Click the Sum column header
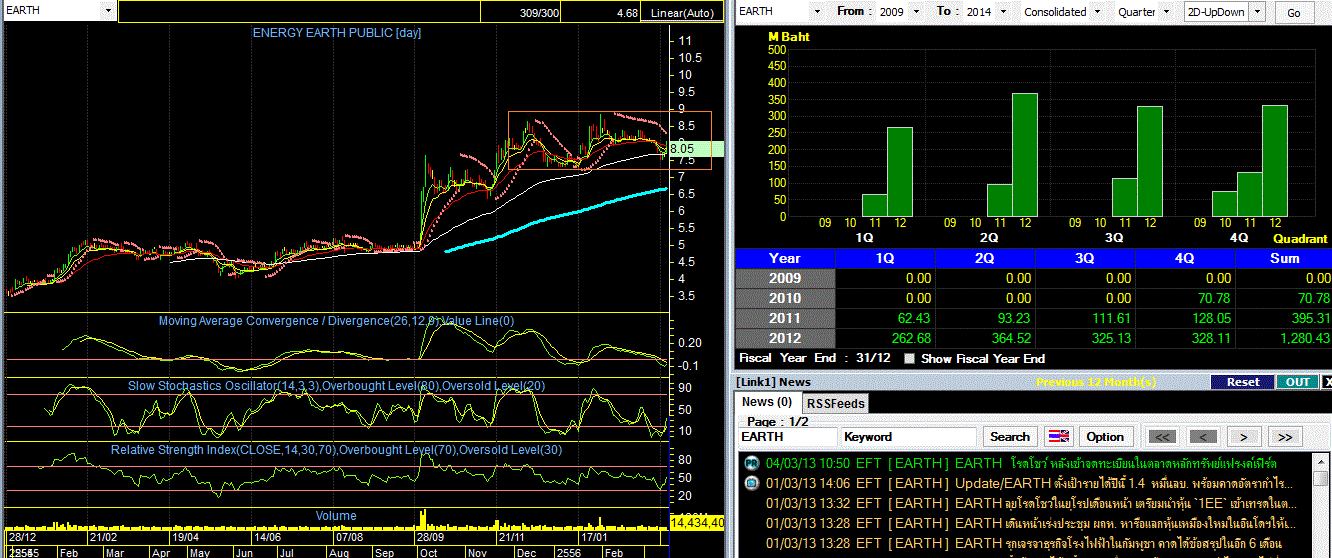Image resolution: width=1332 pixels, height=558 pixels. [1284, 258]
